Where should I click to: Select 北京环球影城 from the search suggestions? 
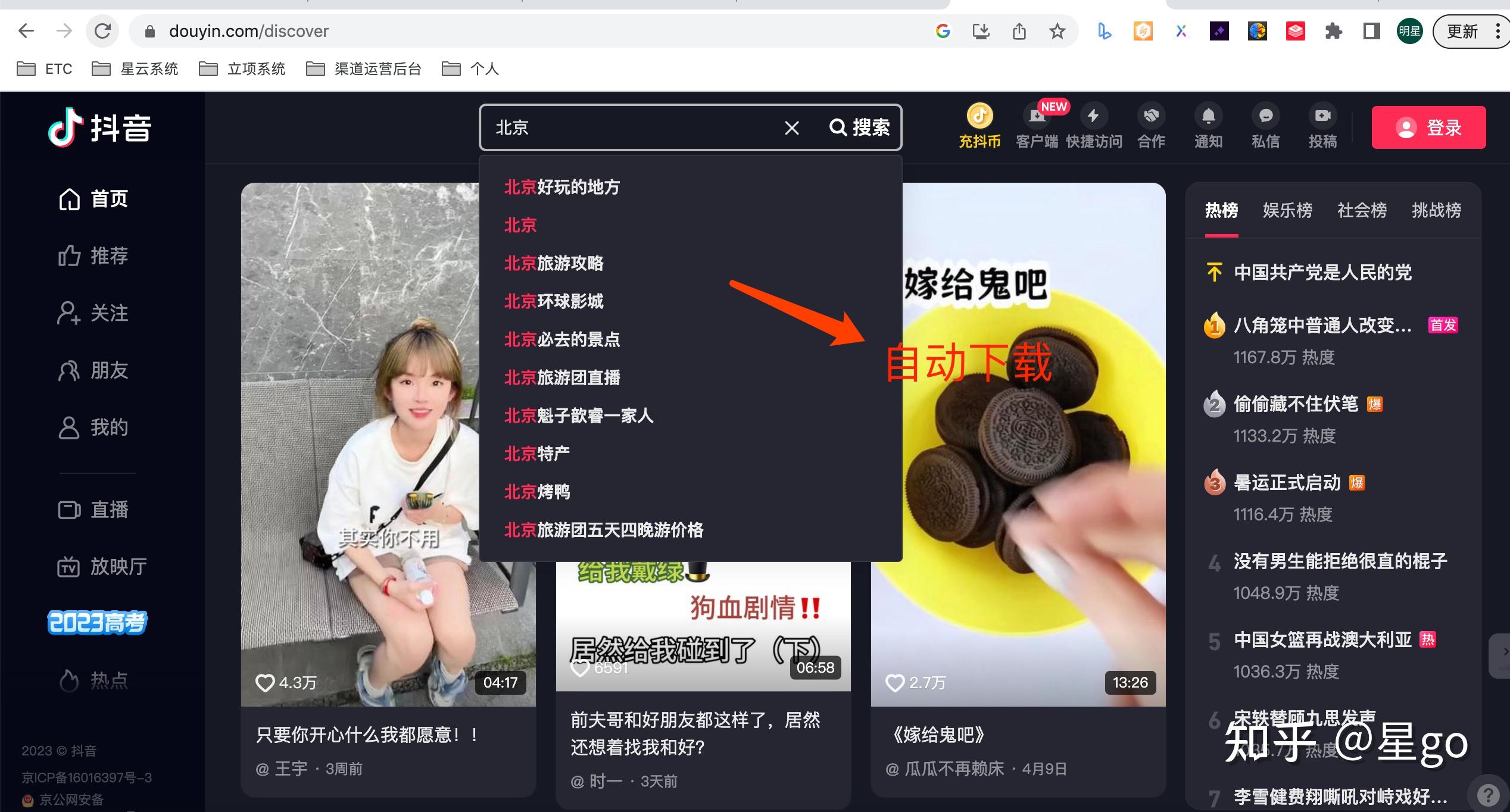(554, 302)
